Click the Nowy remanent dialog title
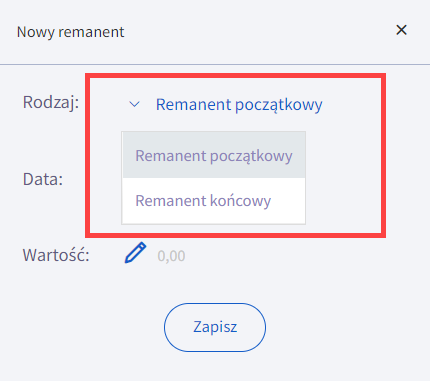Viewport: 430px width, 381px height. coord(71,32)
